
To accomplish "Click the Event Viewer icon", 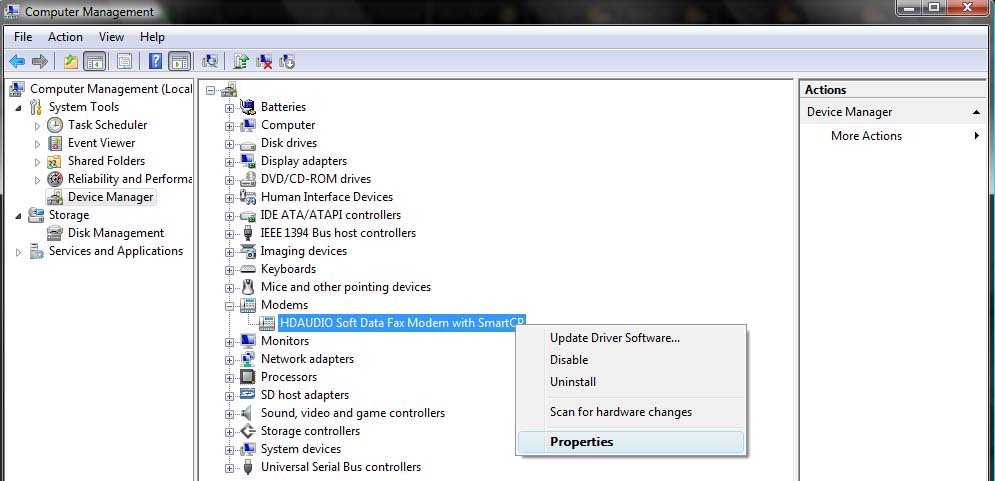I will pos(55,143).
